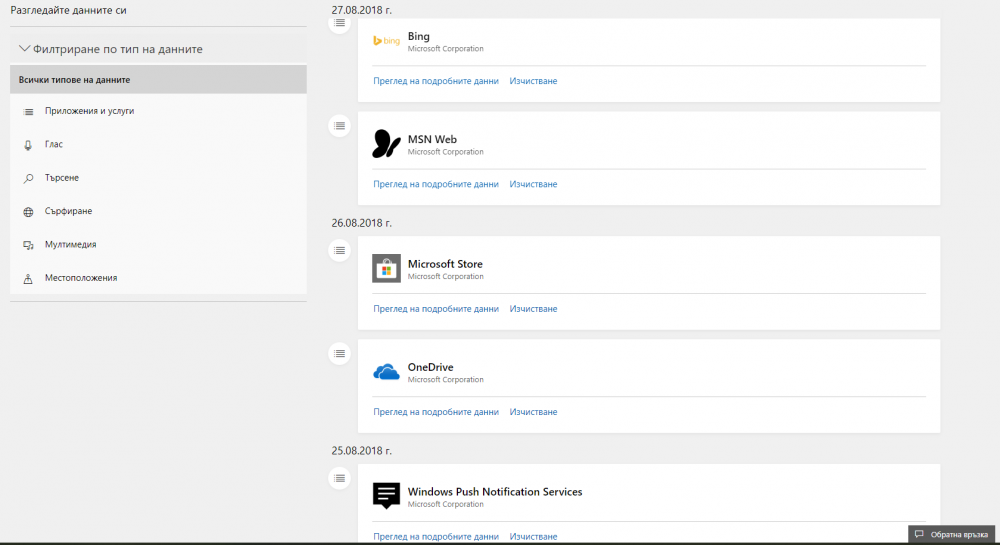The width and height of the screenshot is (1000, 545).
Task: Click the globe icon beside 'Сърфиране'
Action: 28,212
